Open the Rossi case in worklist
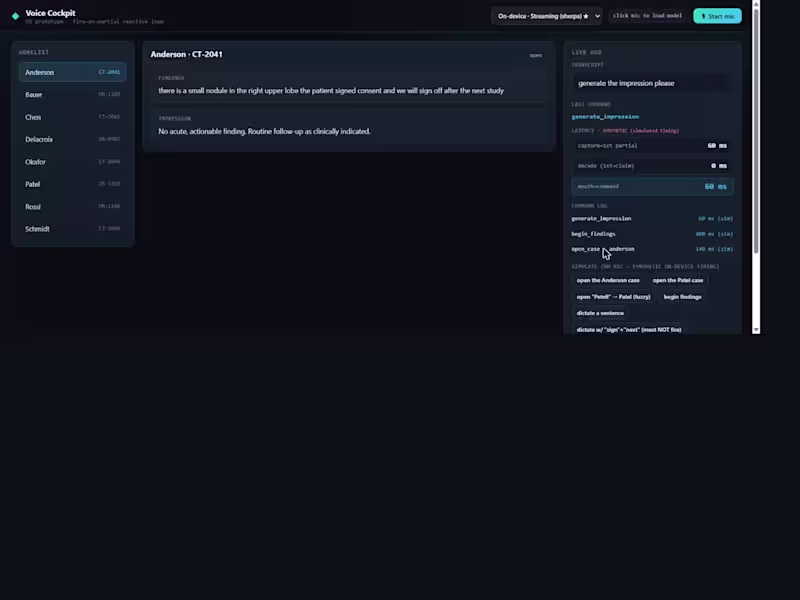Image resolution: width=800 pixels, height=600 pixels. point(72,207)
